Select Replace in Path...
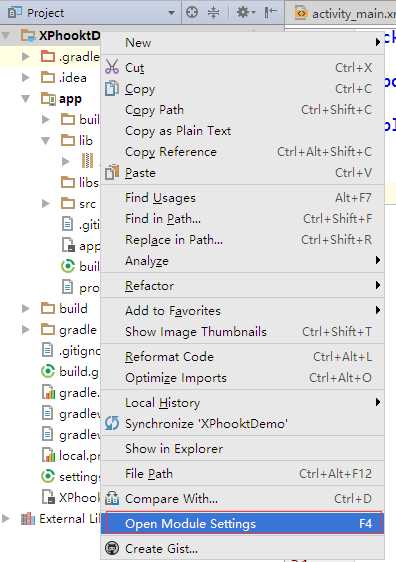This screenshot has height=562, width=396. [243, 240]
